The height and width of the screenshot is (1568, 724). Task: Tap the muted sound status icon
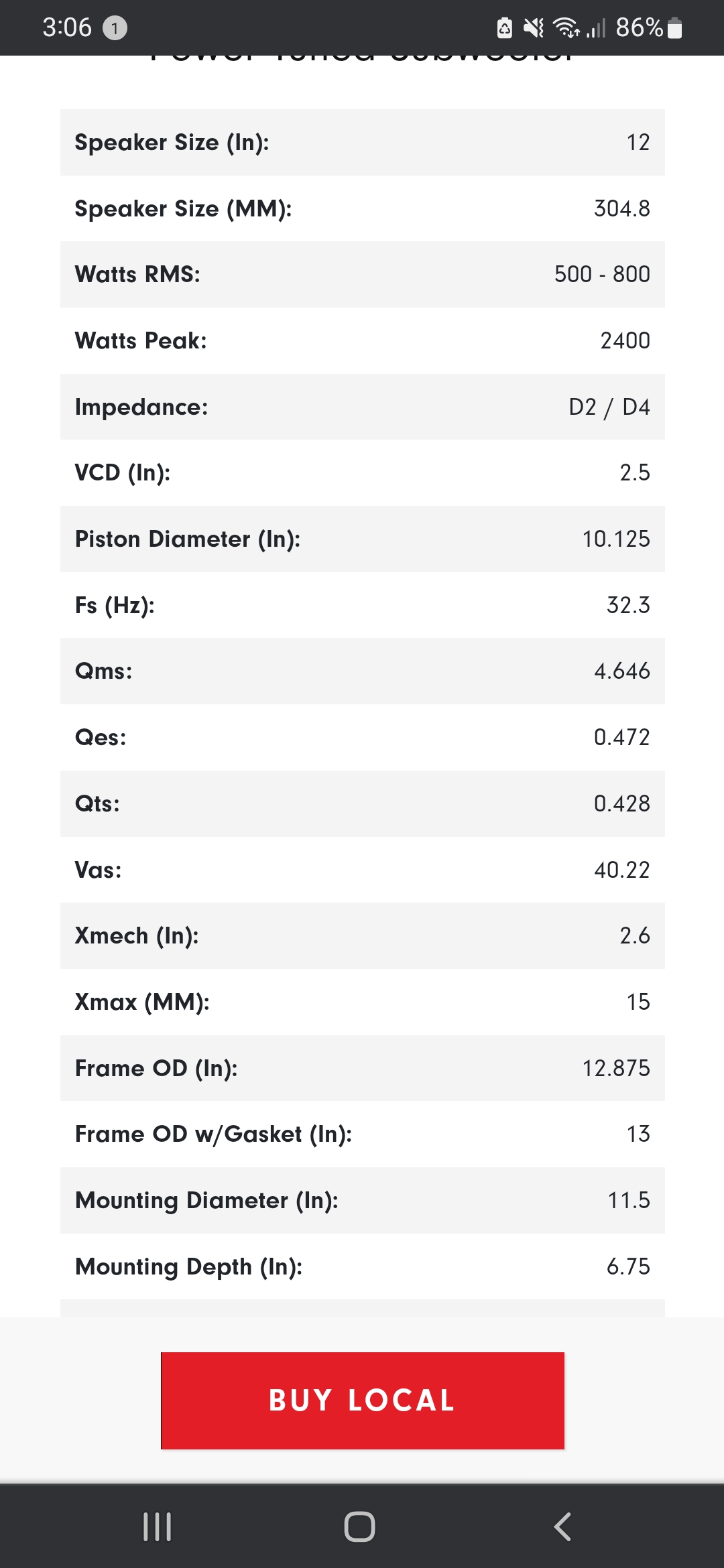[x=534, y=28]
